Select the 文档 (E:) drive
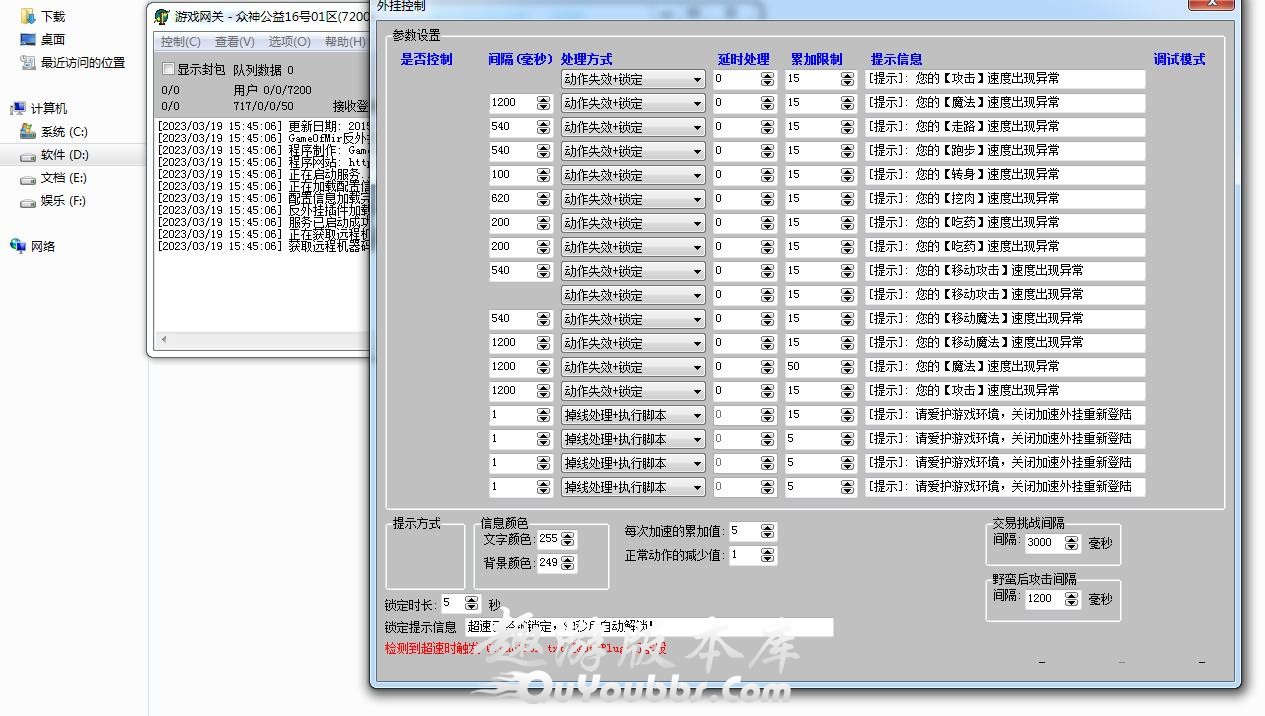Screen dimensions: 1265x716 pos(63,177)
